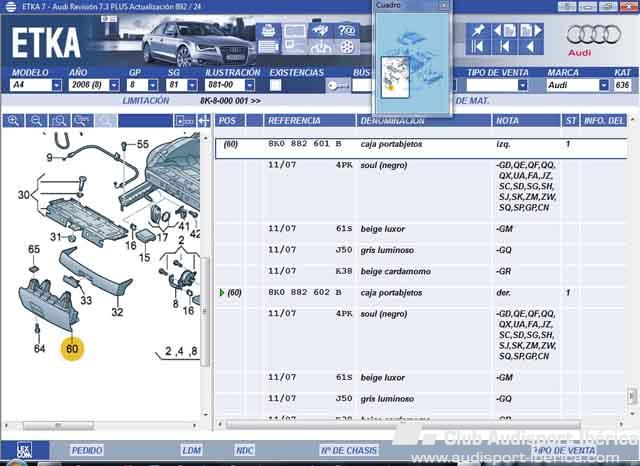This screenshot has width=640, height=466.
Task: Click the Nº DE CHASIS tab
Action: pos(349,450)
